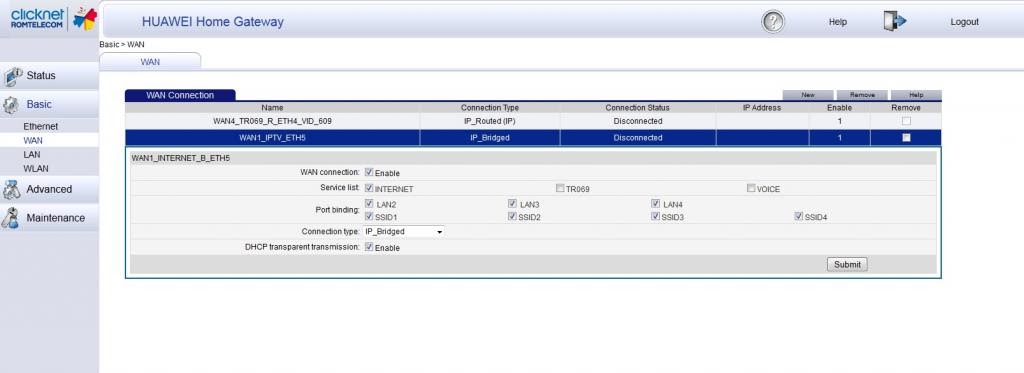Select WLAN in the sidebar

click(x=36, y=169)
